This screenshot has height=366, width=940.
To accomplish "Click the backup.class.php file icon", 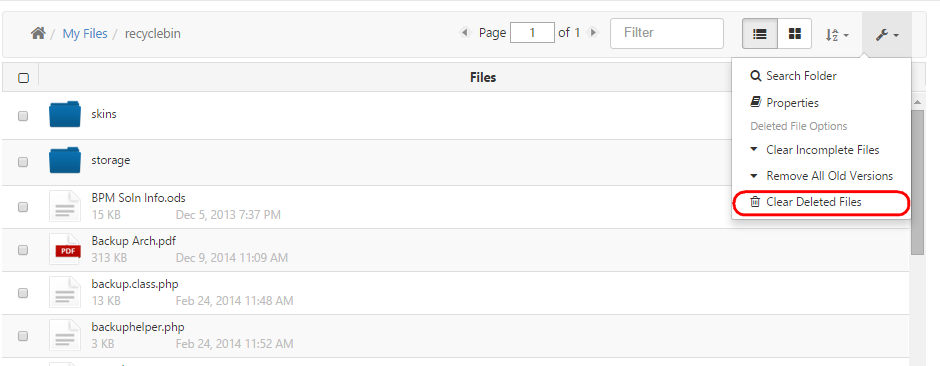I will pos(65,292).
